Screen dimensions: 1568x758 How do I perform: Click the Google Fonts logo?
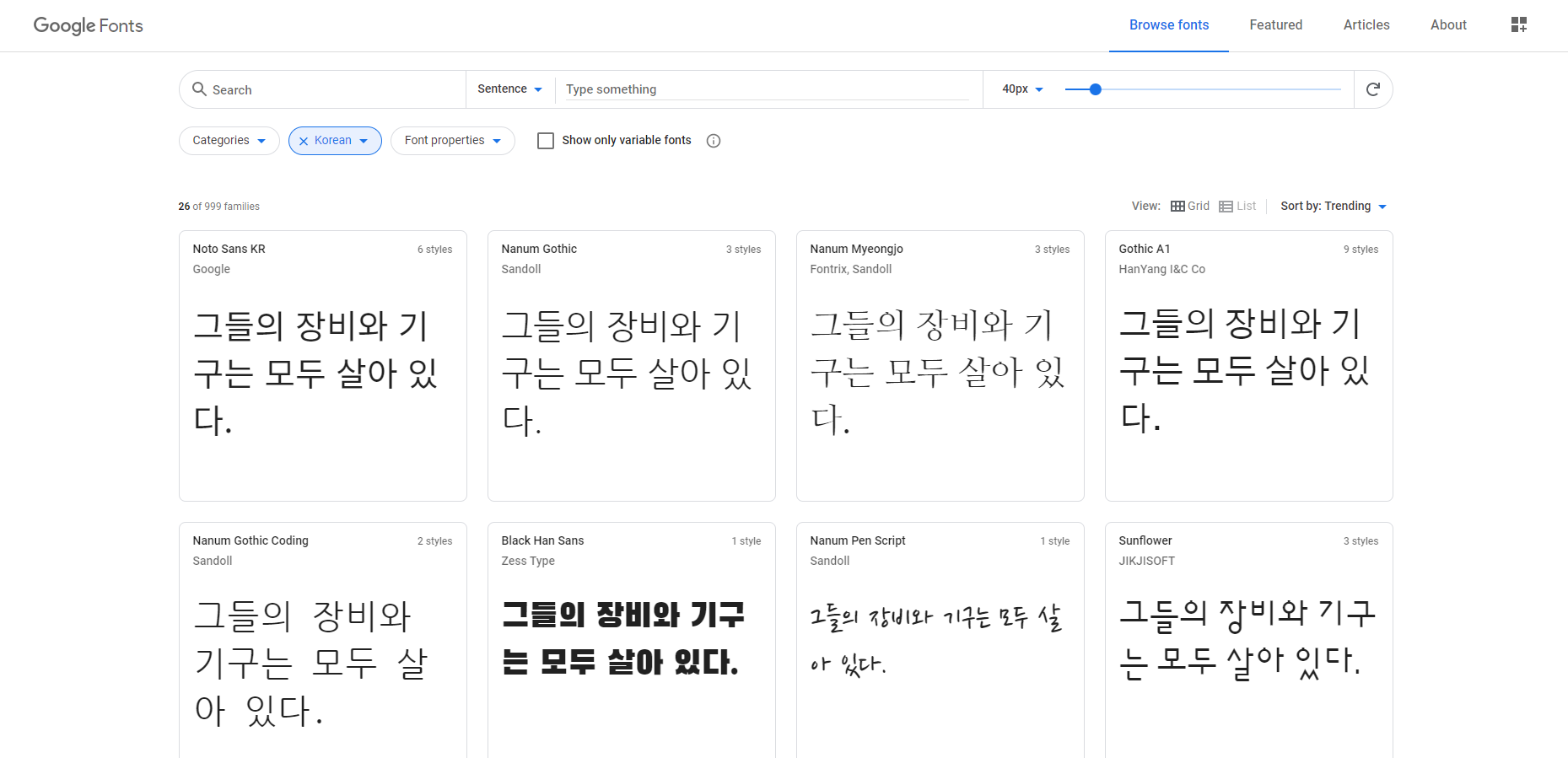[x=88, y=25]
